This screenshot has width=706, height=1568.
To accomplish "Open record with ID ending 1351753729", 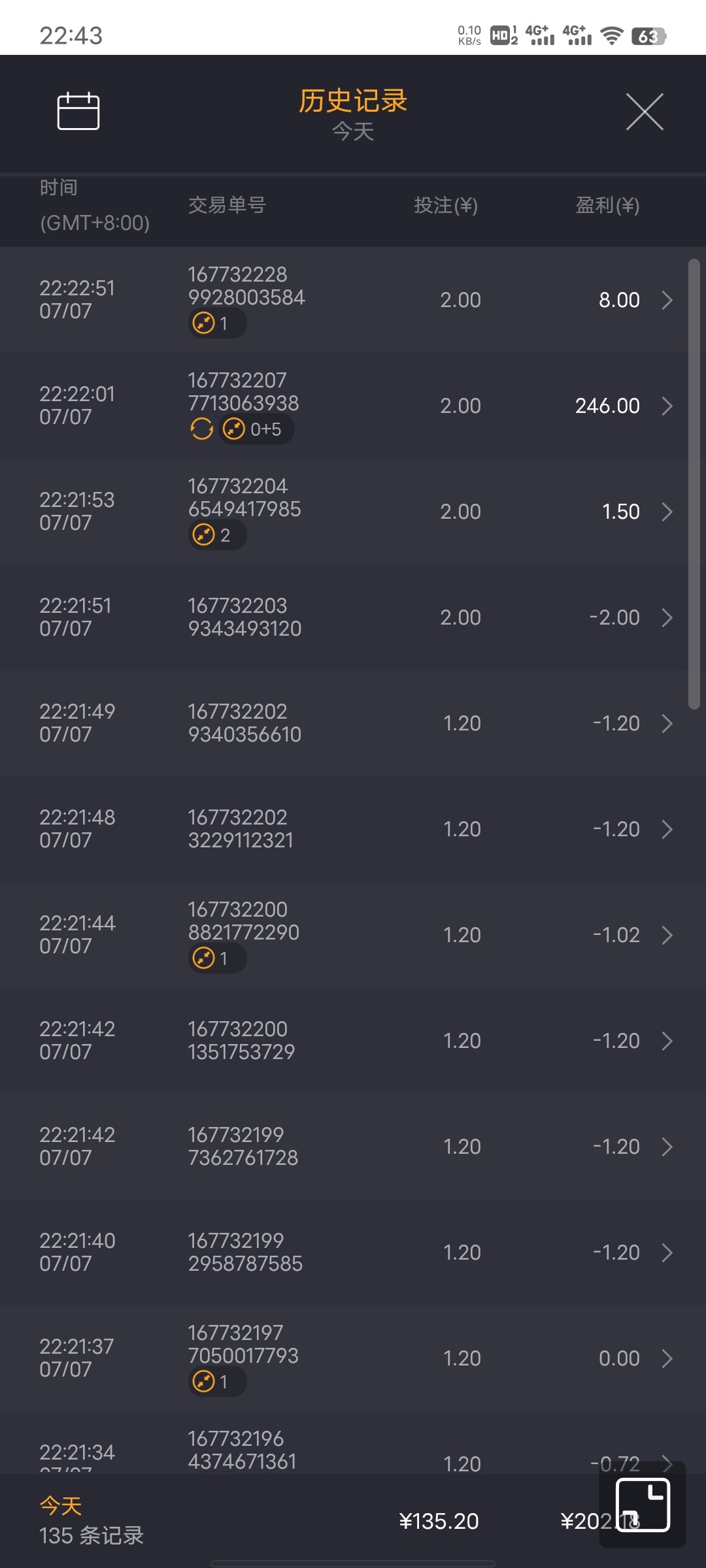I will click(241, 1041).
